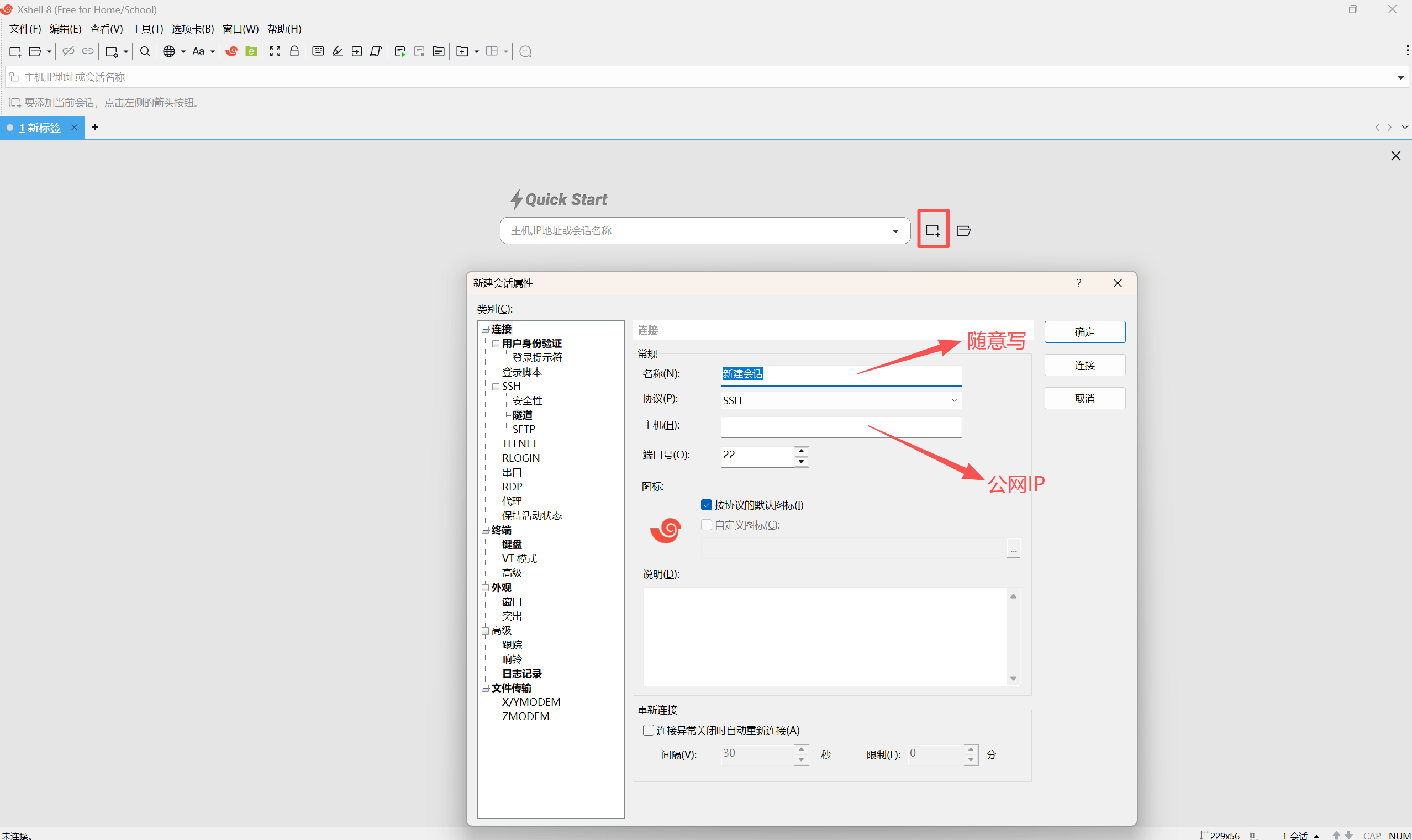Viewport: 1412px width, 840px height.
Task: Click the open folder icon beside Quick Start field
Action: pyautogui.click(x=963, y=230)
